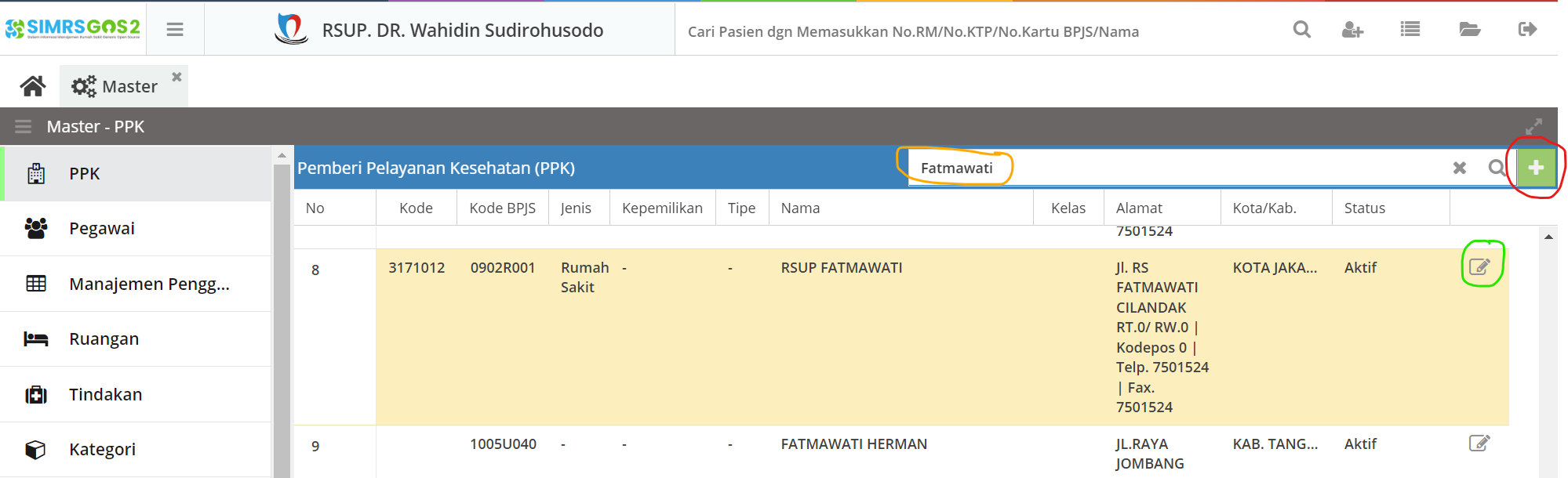Toggle the Master - PPK panel menu

click(x=24, y=127)
